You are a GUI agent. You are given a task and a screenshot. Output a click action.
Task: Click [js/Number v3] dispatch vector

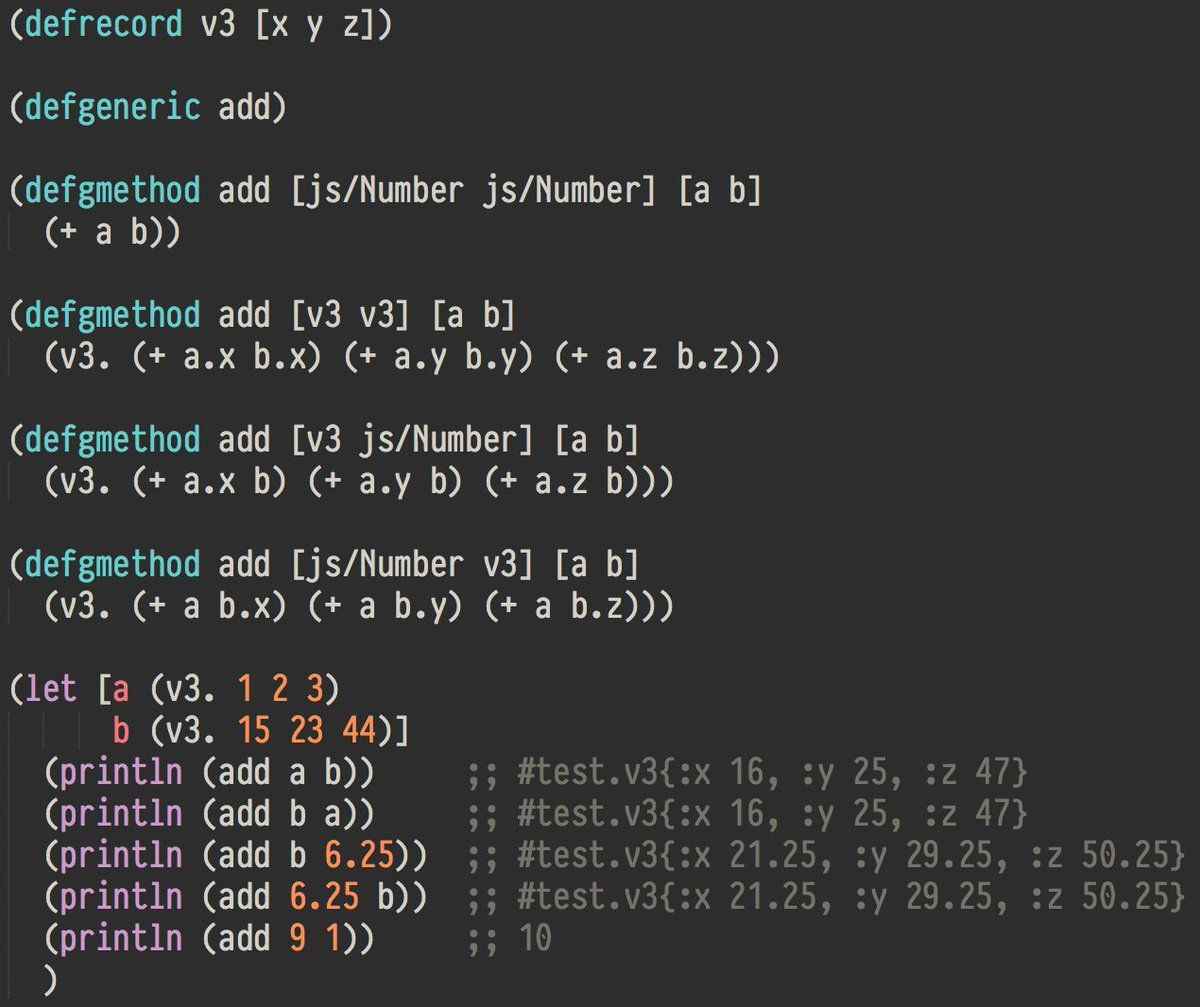pos(411,564)
